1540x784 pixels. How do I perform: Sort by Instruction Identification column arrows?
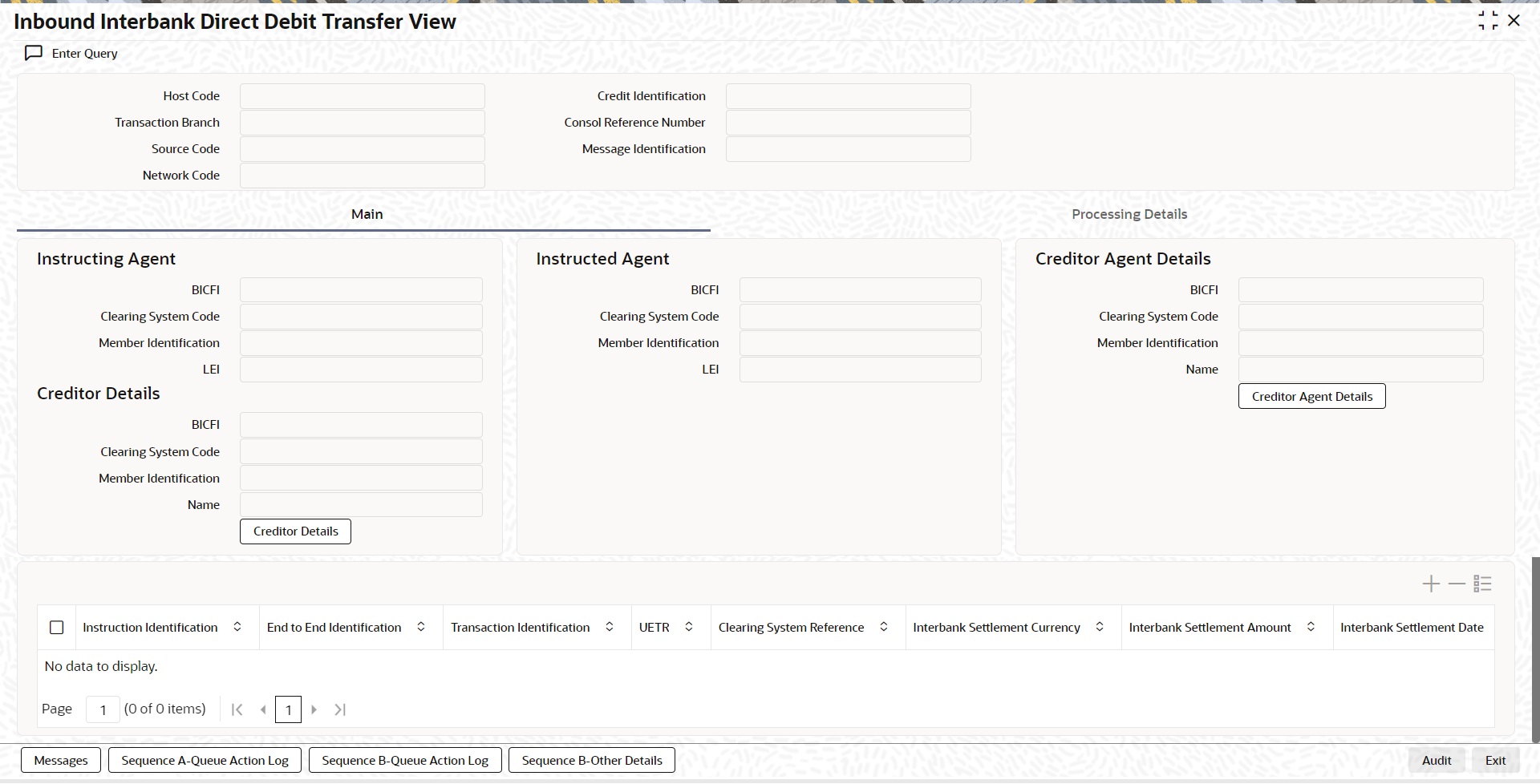pos(237,627)
